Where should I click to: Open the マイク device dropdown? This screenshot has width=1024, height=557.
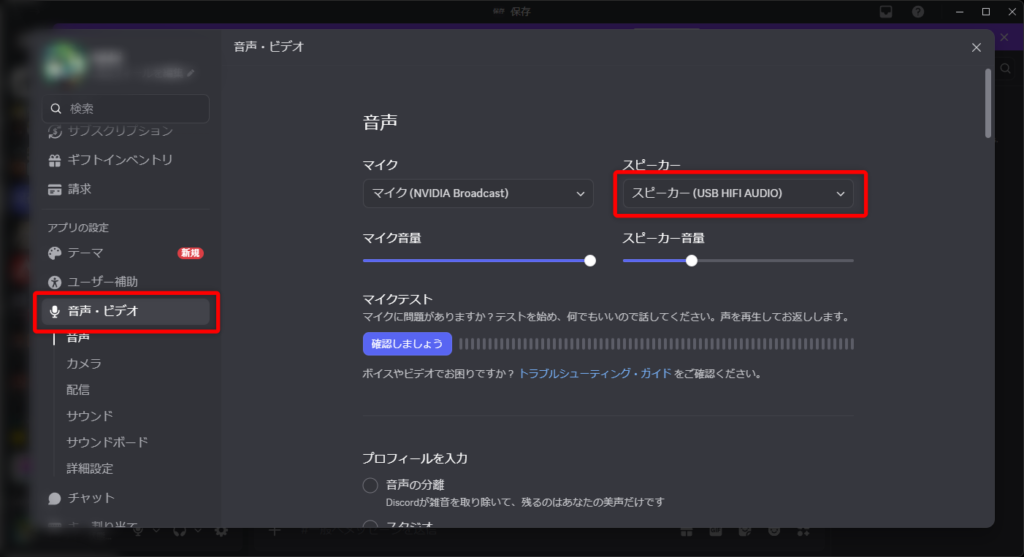pos(478,193)
